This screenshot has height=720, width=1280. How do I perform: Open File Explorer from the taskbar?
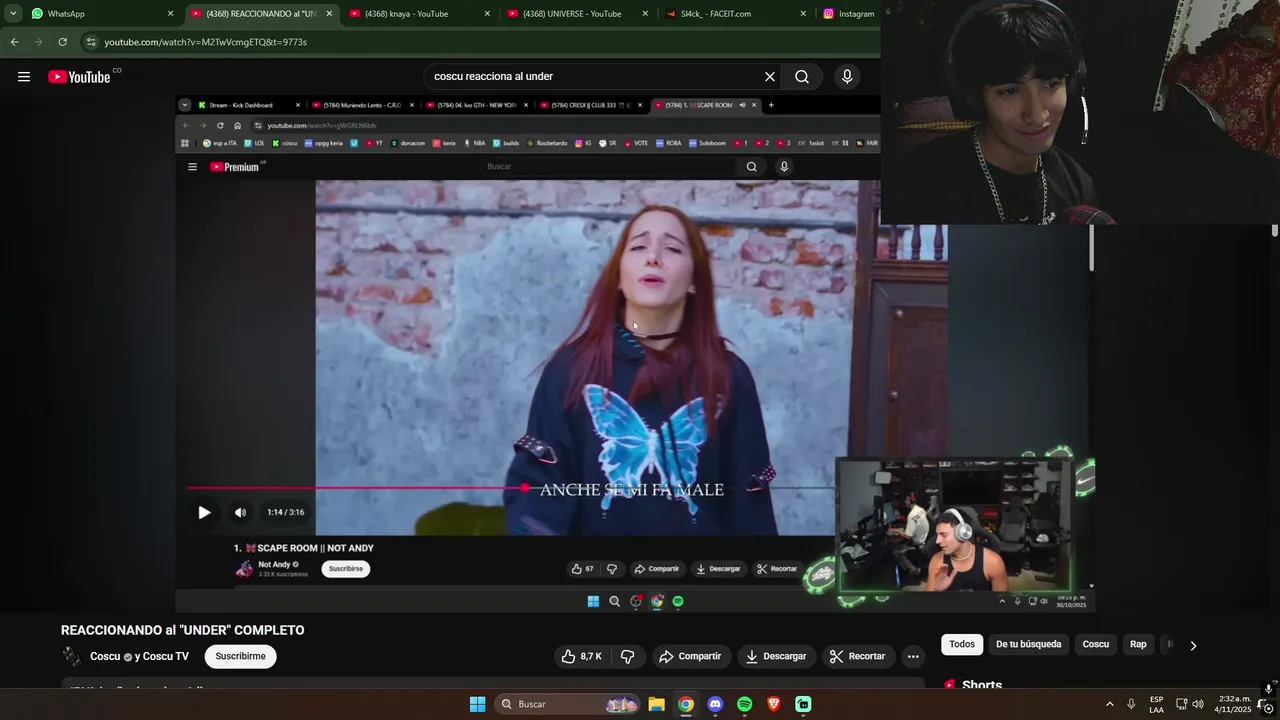656,704
